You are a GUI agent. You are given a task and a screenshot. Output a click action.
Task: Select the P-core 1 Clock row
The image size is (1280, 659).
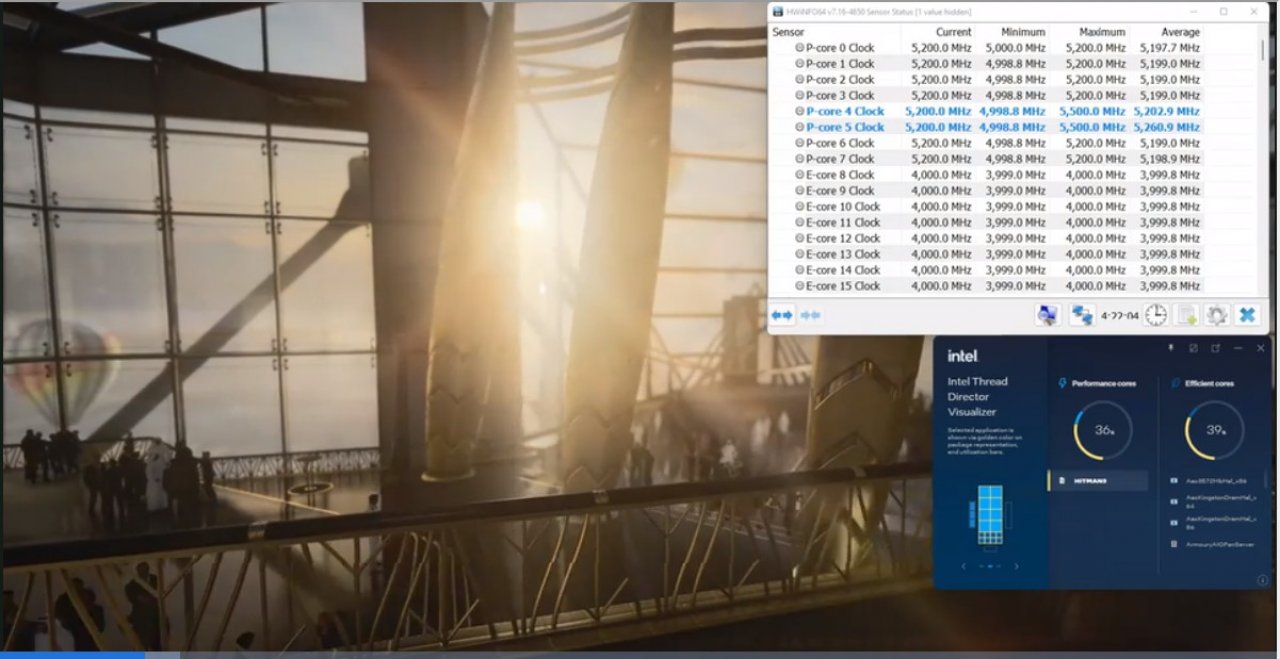[x=986, y=63]
